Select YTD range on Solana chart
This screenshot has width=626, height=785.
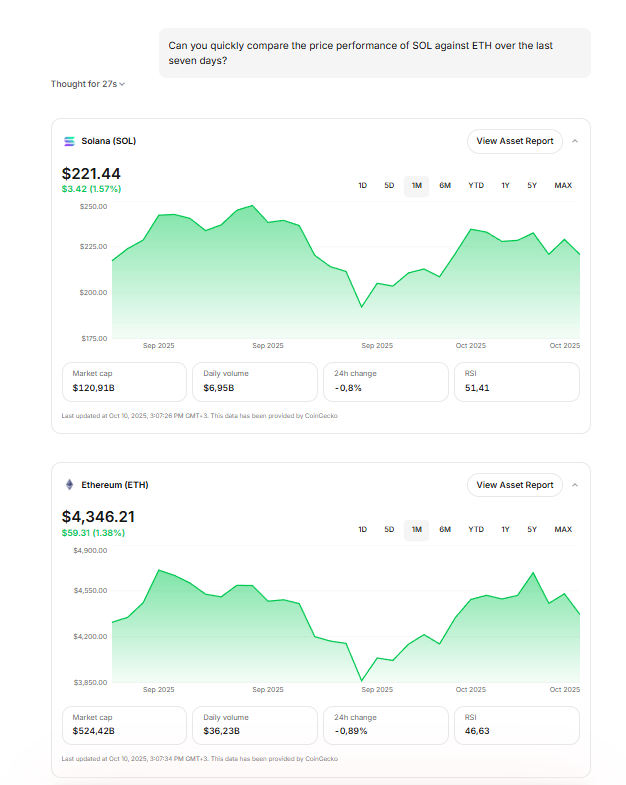click(476, 186)
